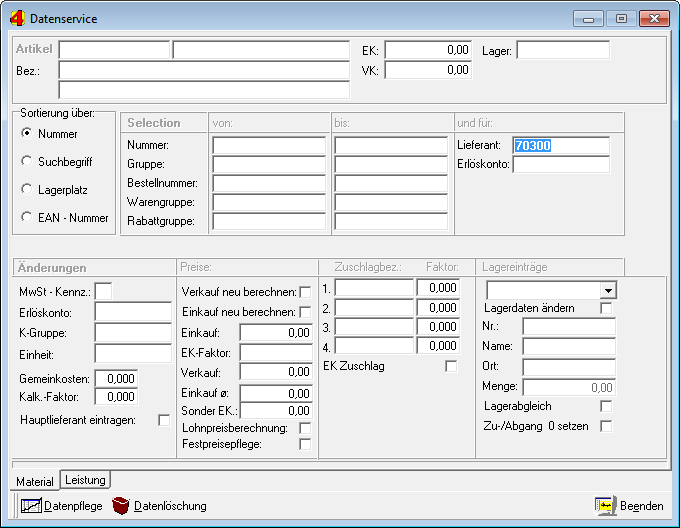Tick the Hauptlieferant eintragen checkbox
The width and height of the screenshot is (680, 528).
click(164, 420)
